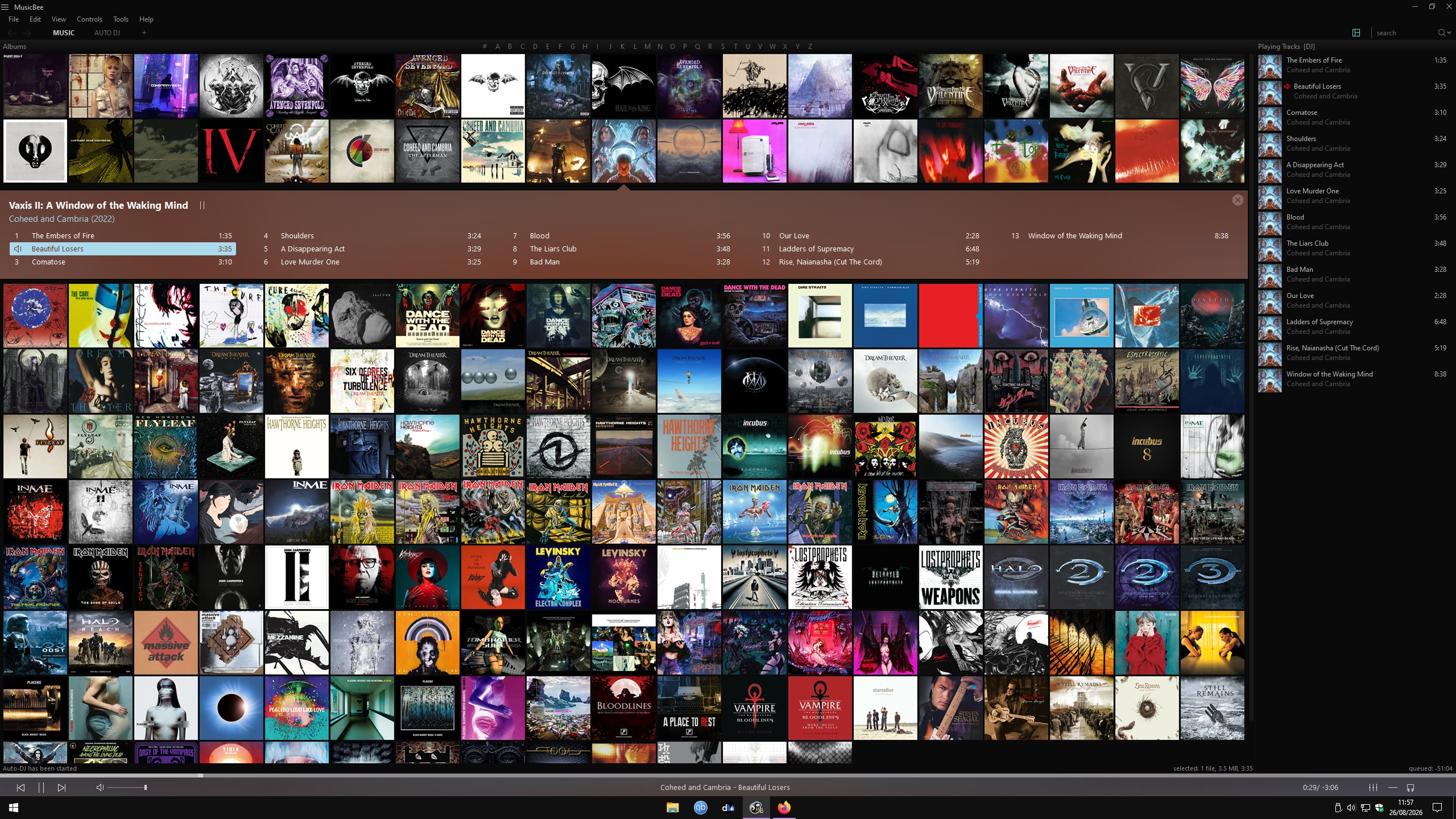Open the Albums view header dropdown
1456x819 pixels.
point(15,47)
